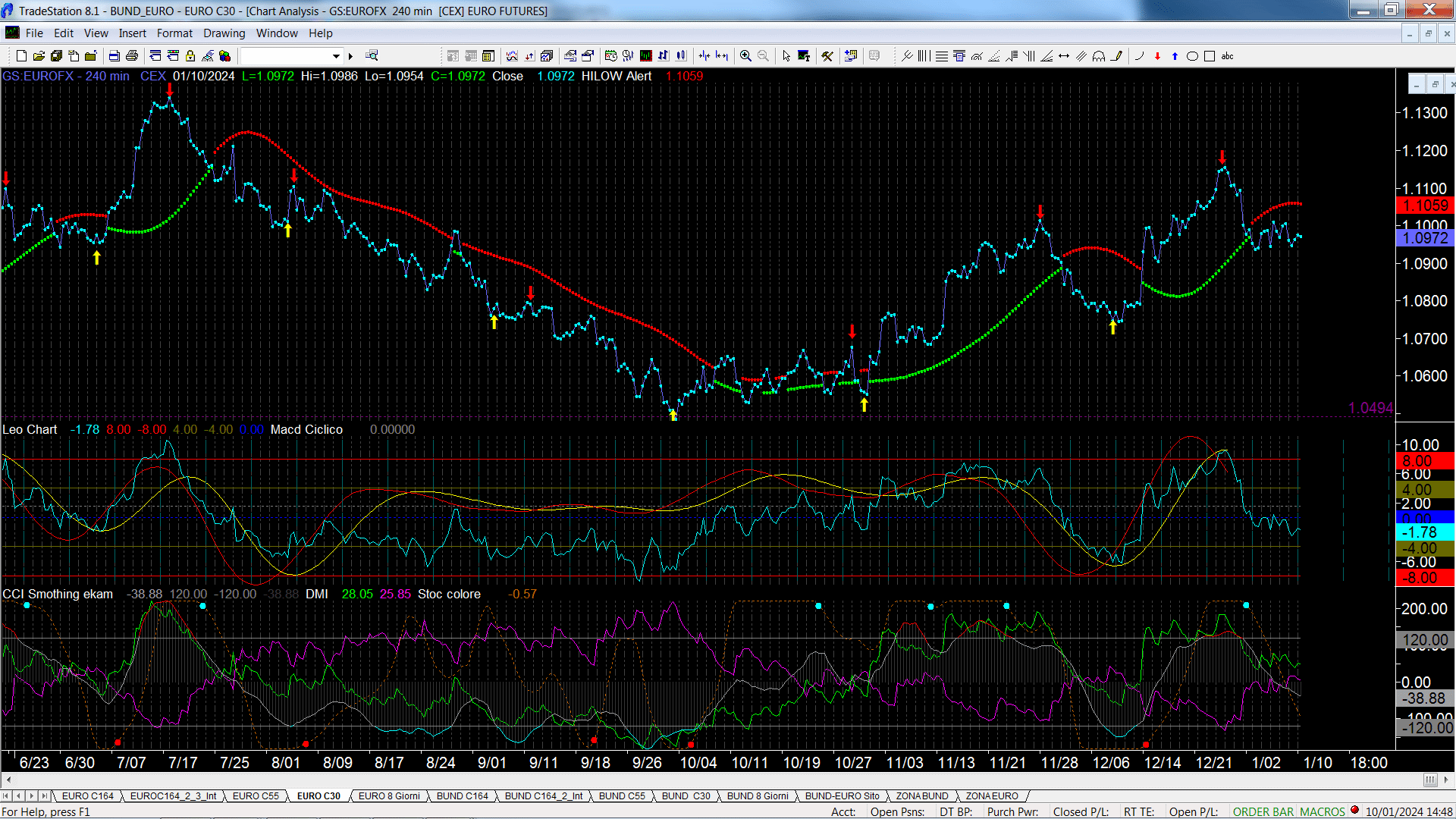This screenshot has height=819, width=1456.
Task: Switch to the EURO C164 workspace tab
Action: click(x=87, y=796)
